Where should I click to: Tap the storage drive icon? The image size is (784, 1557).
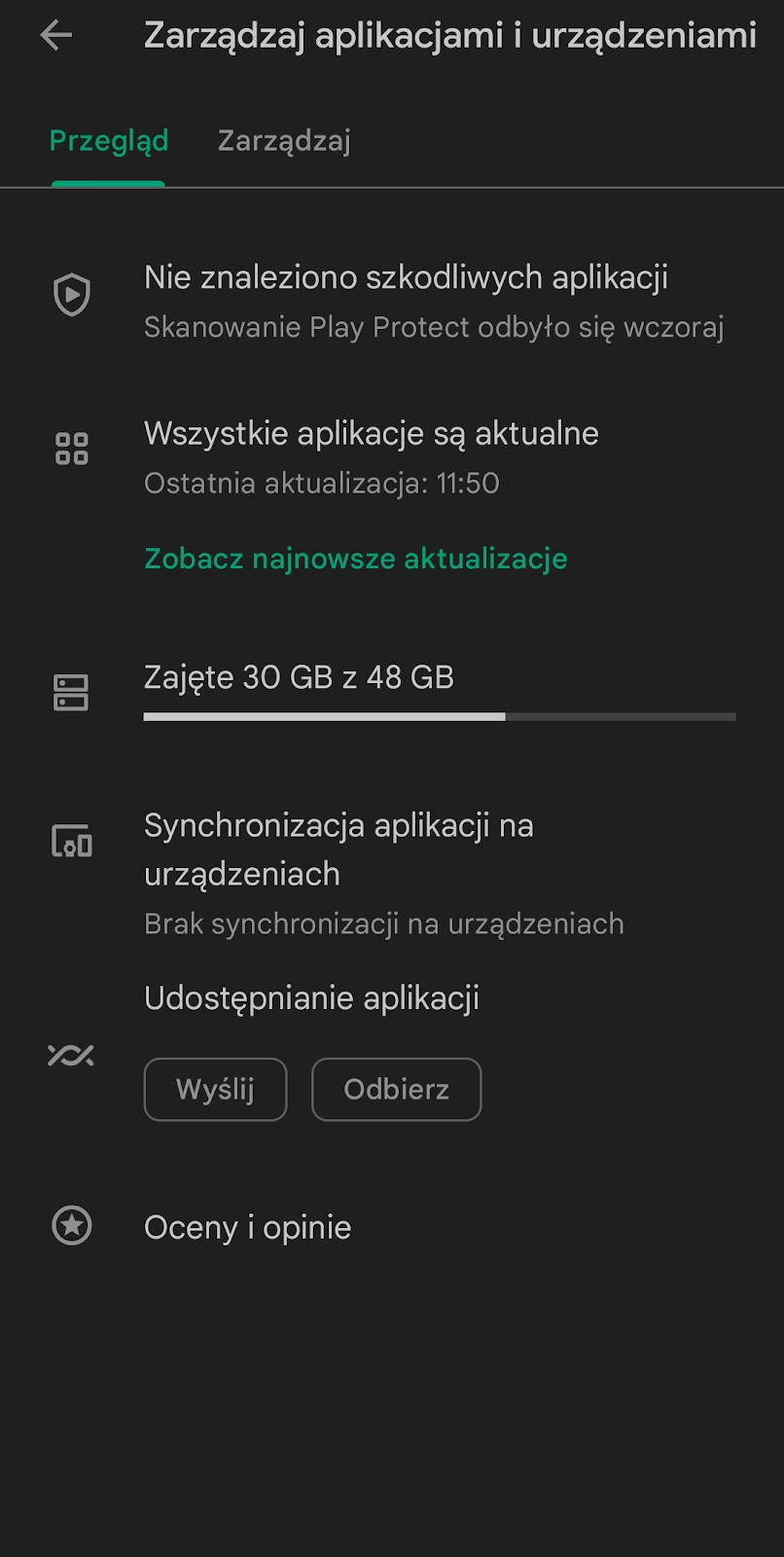point(71,693)
